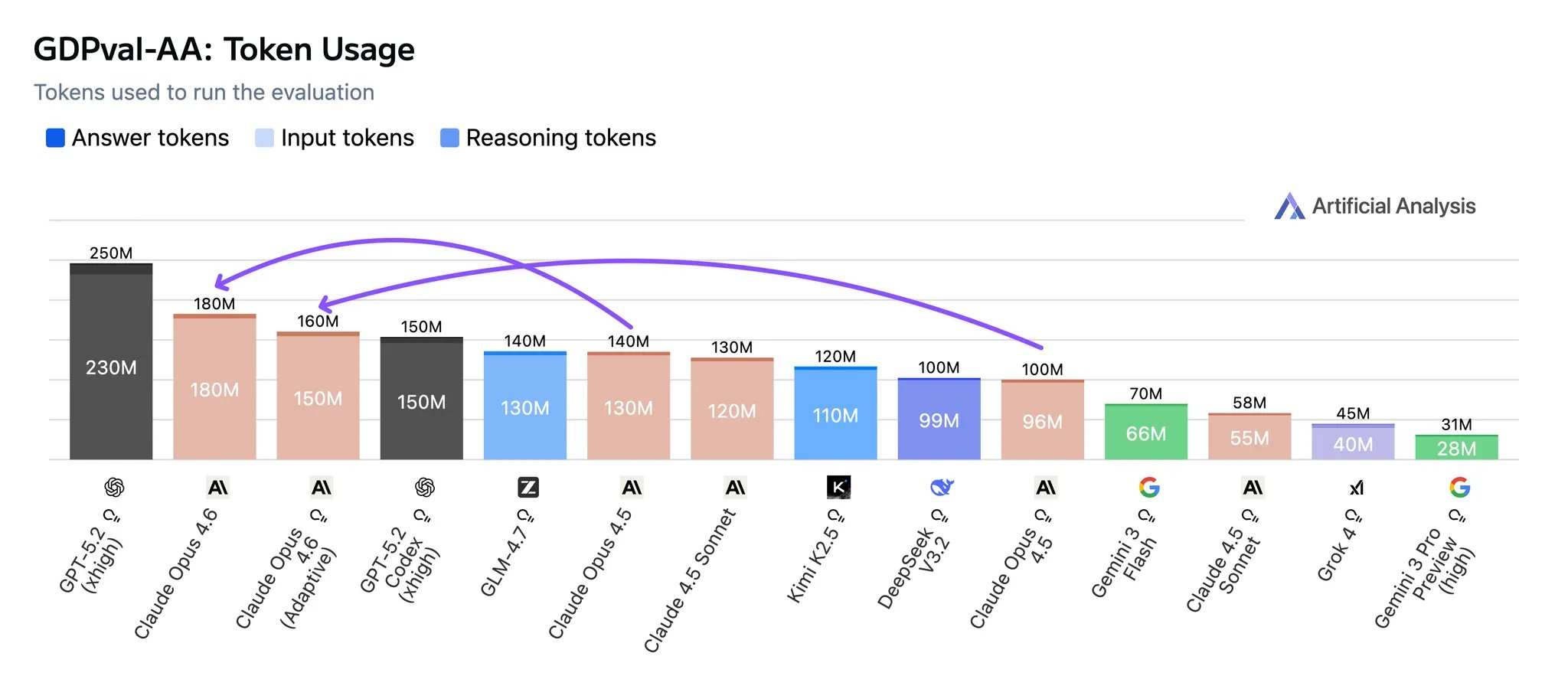Screen dimensions: 1568x689
Task: Click the Google logo above Gemini 3 Pro Preview
Action: click(x=1459, y=488)
